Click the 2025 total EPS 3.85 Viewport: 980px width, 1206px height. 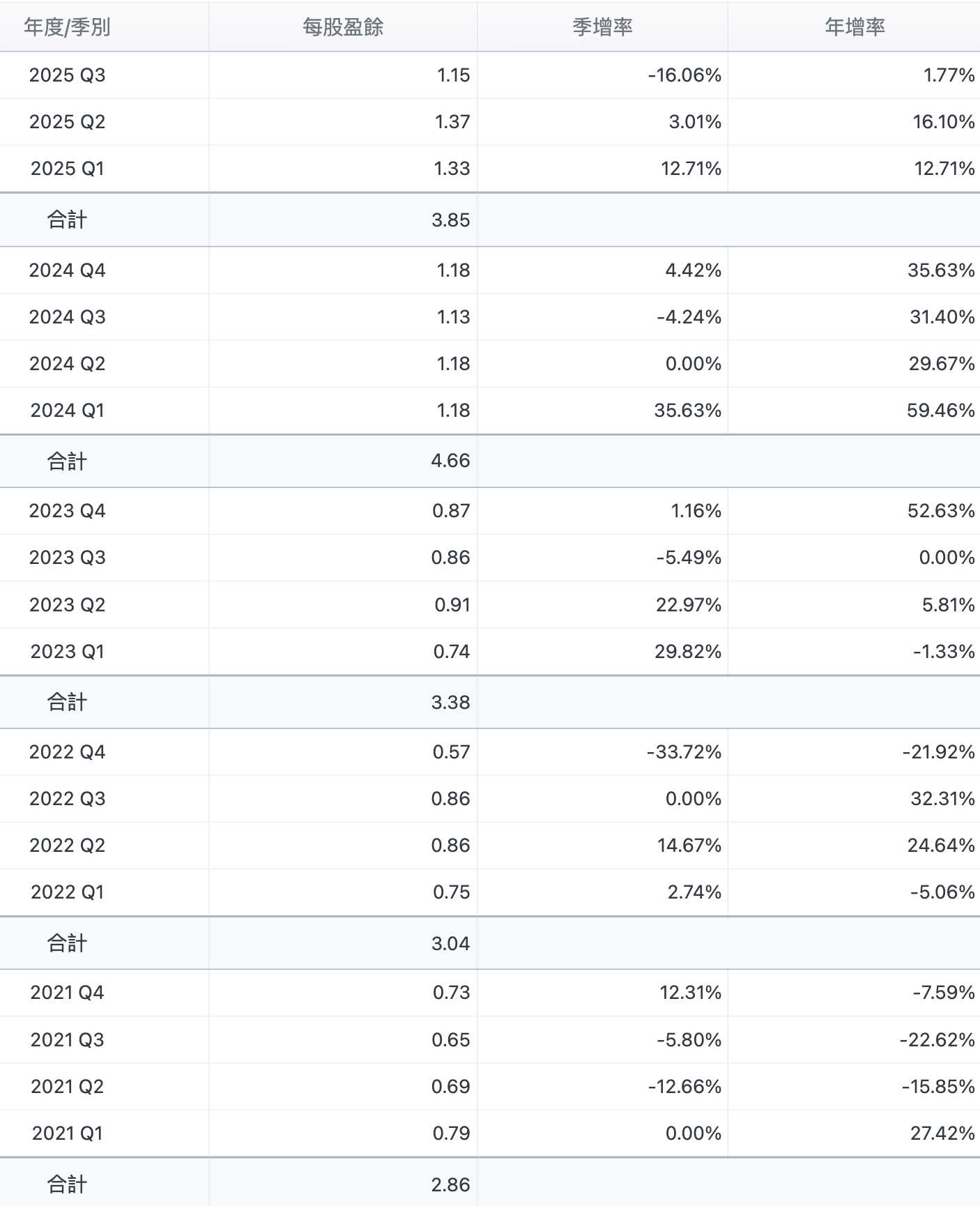click(451, 220)
